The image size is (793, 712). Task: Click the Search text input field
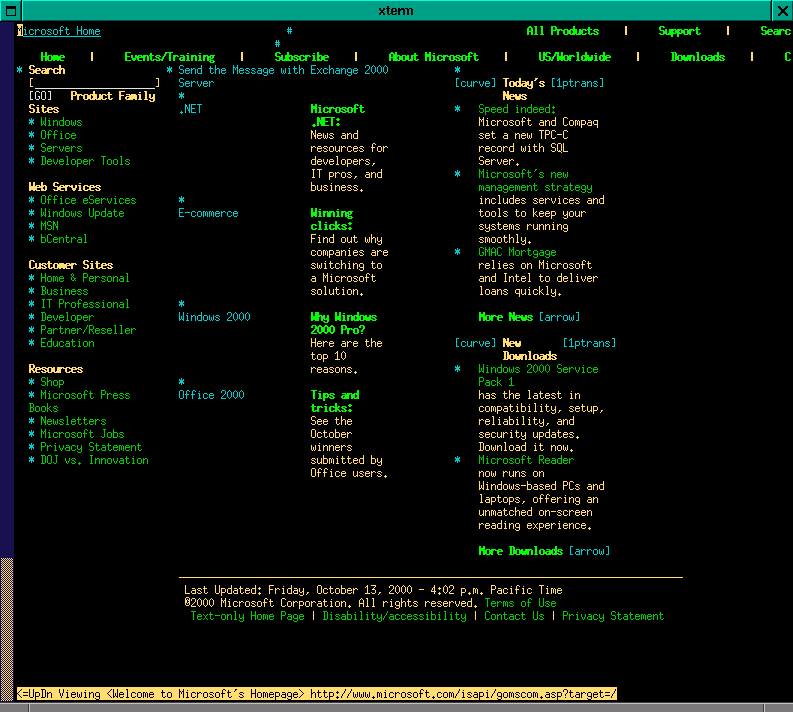tap(94, 84)
